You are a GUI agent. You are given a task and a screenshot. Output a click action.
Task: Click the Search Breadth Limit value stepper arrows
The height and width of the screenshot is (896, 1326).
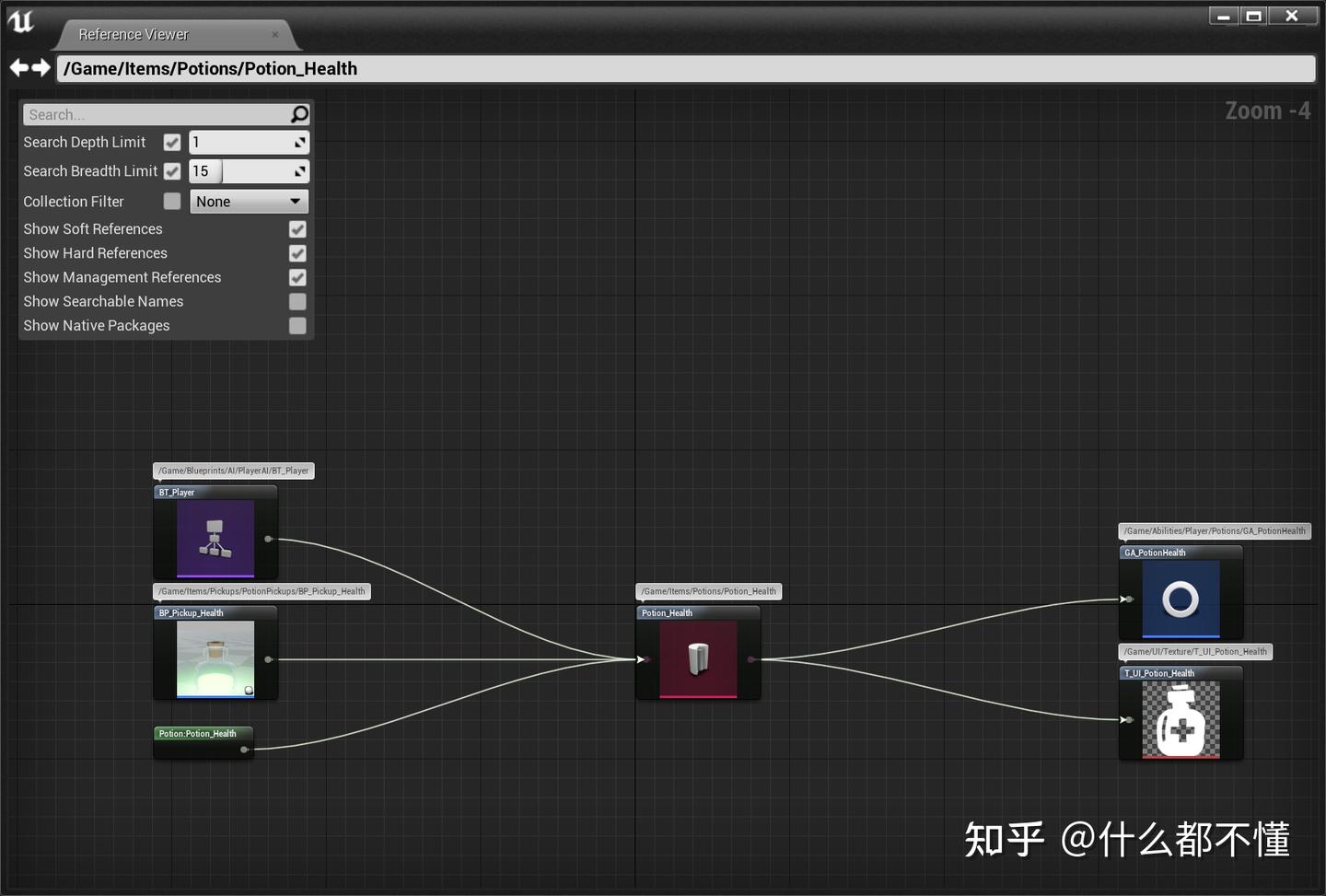[x=298, y=171]
